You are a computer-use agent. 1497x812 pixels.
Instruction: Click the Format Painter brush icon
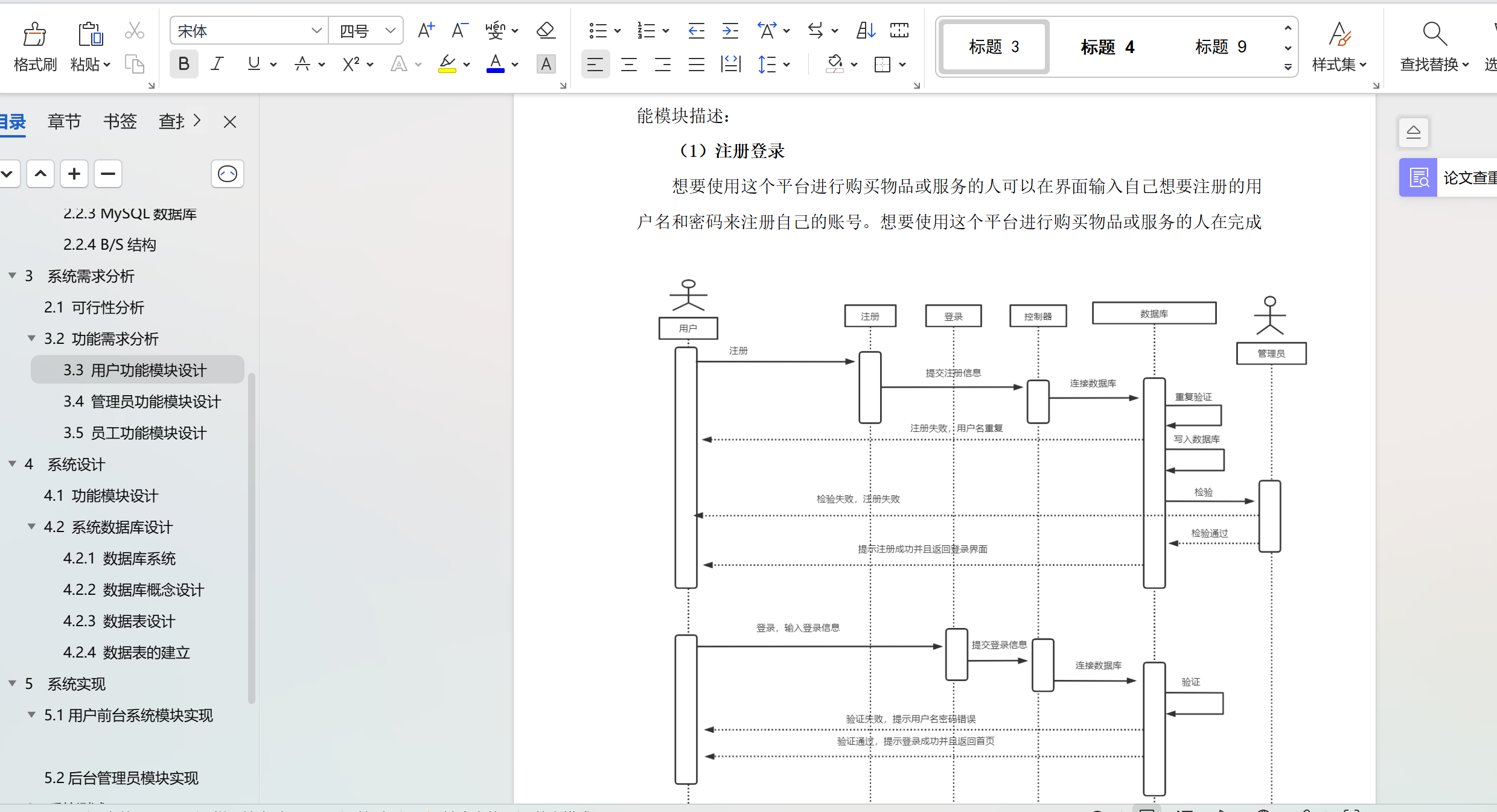pos(34,34)
